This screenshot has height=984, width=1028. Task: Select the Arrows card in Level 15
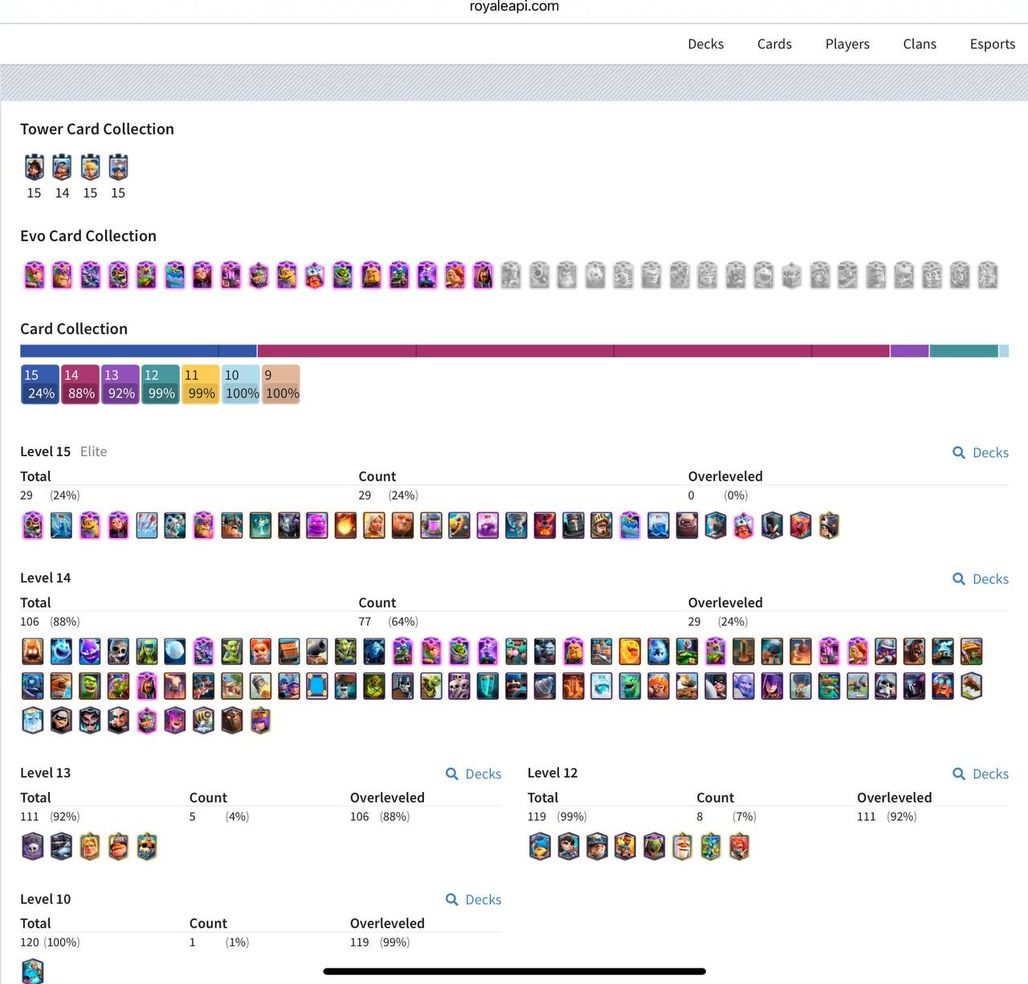(x=147, y=526)
